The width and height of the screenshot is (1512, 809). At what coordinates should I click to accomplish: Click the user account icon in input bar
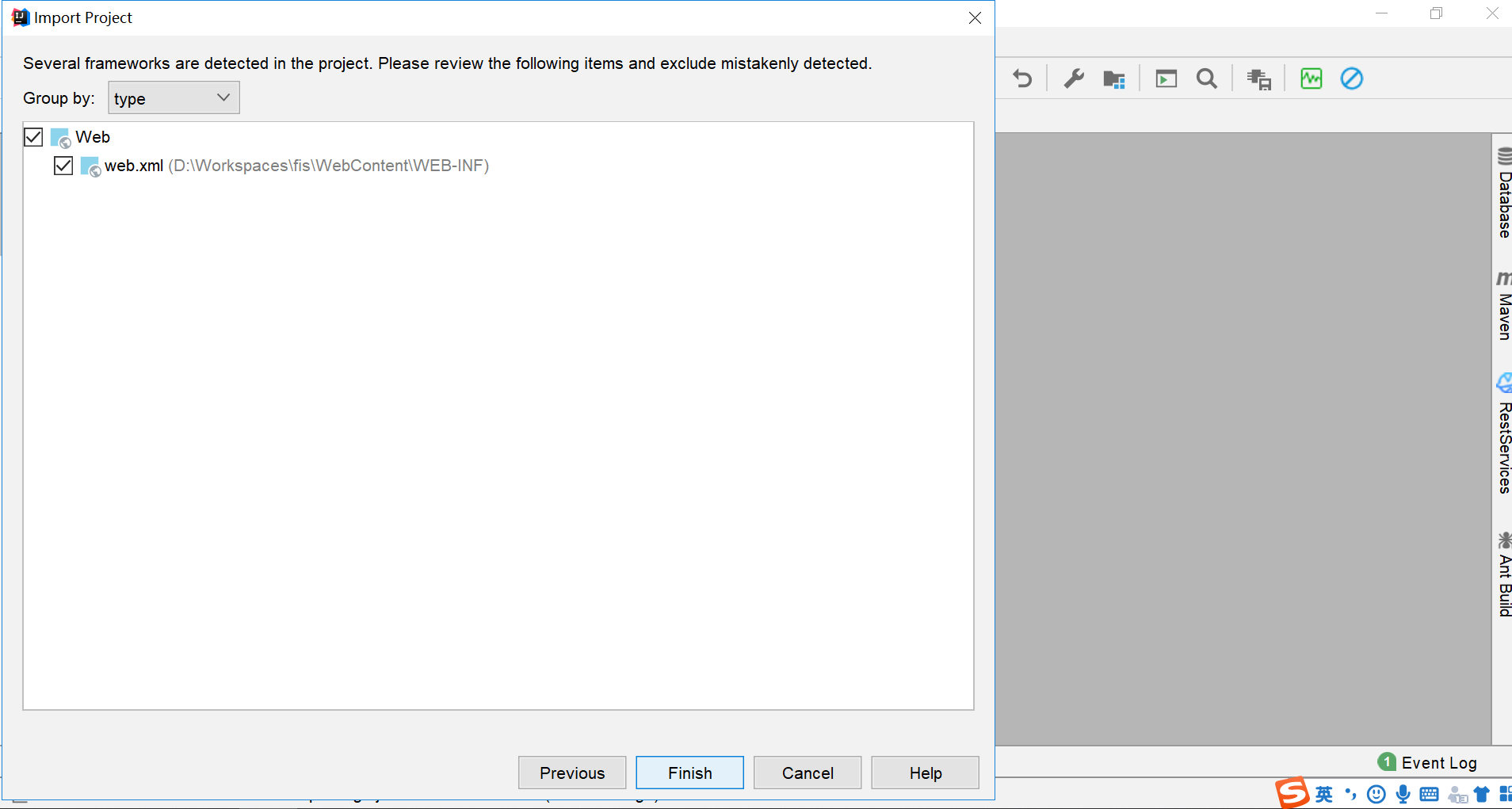(x=1457, y=794)
